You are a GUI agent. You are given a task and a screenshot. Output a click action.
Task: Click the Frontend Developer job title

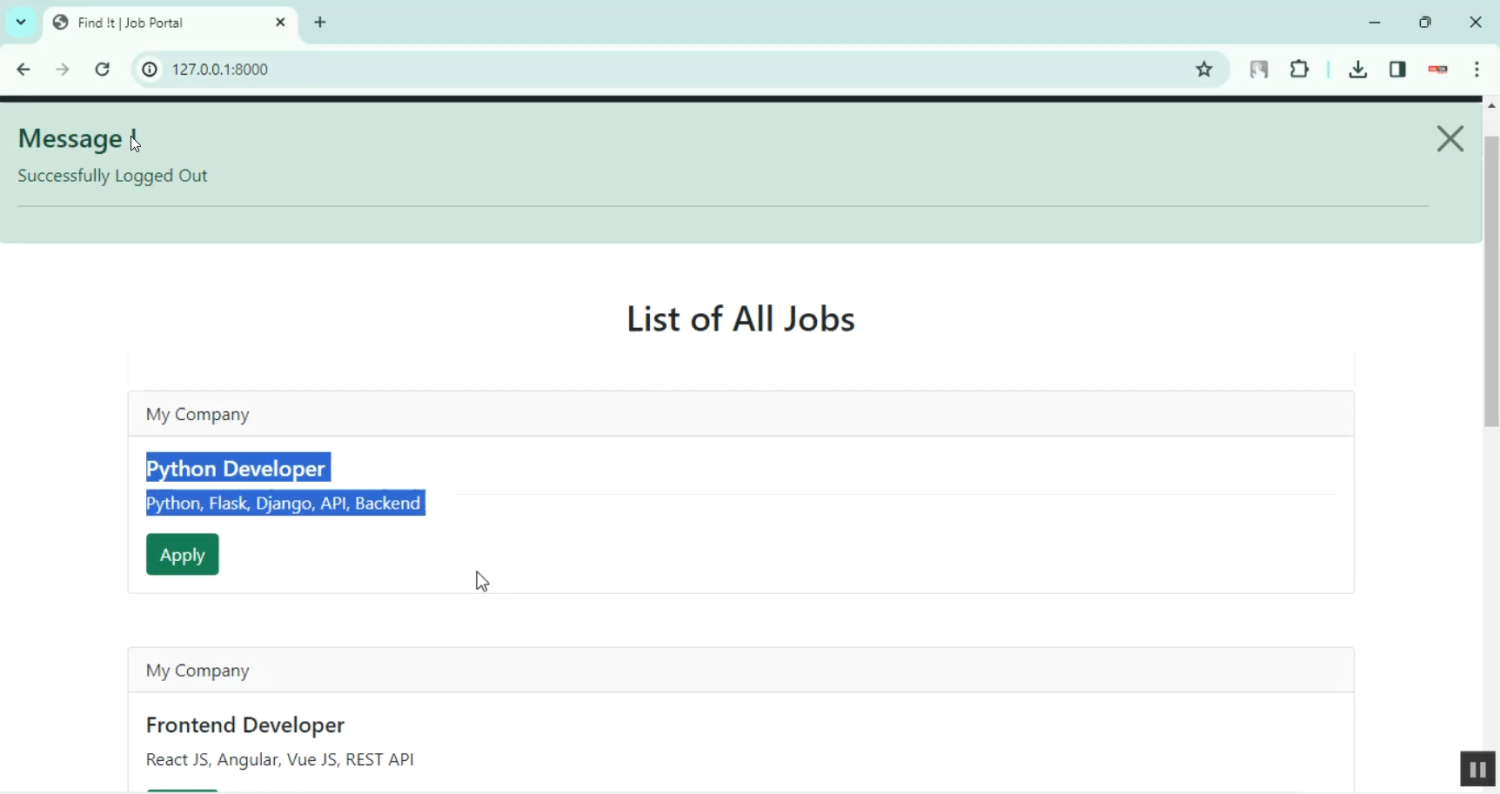click(245, 725)
